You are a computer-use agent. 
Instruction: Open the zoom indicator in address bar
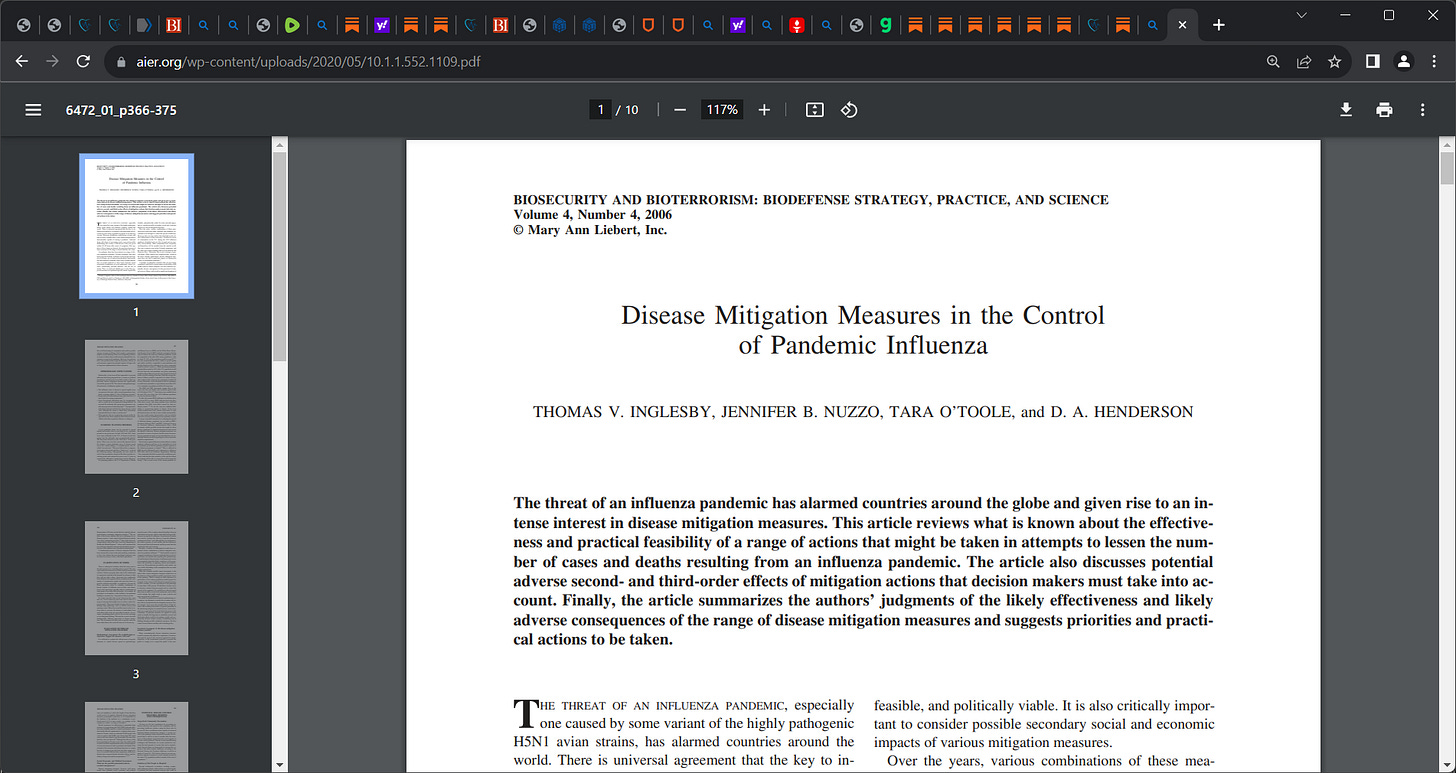(x=1273, y=61)
